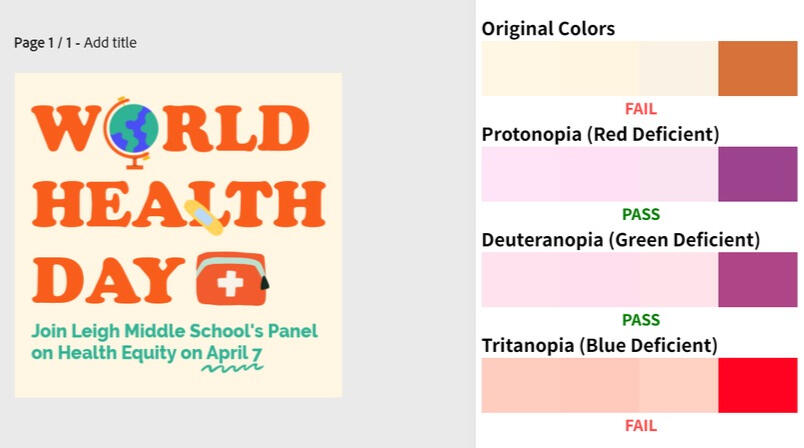Click the FAIL label under Tritanopia swatches

[640, 425]
